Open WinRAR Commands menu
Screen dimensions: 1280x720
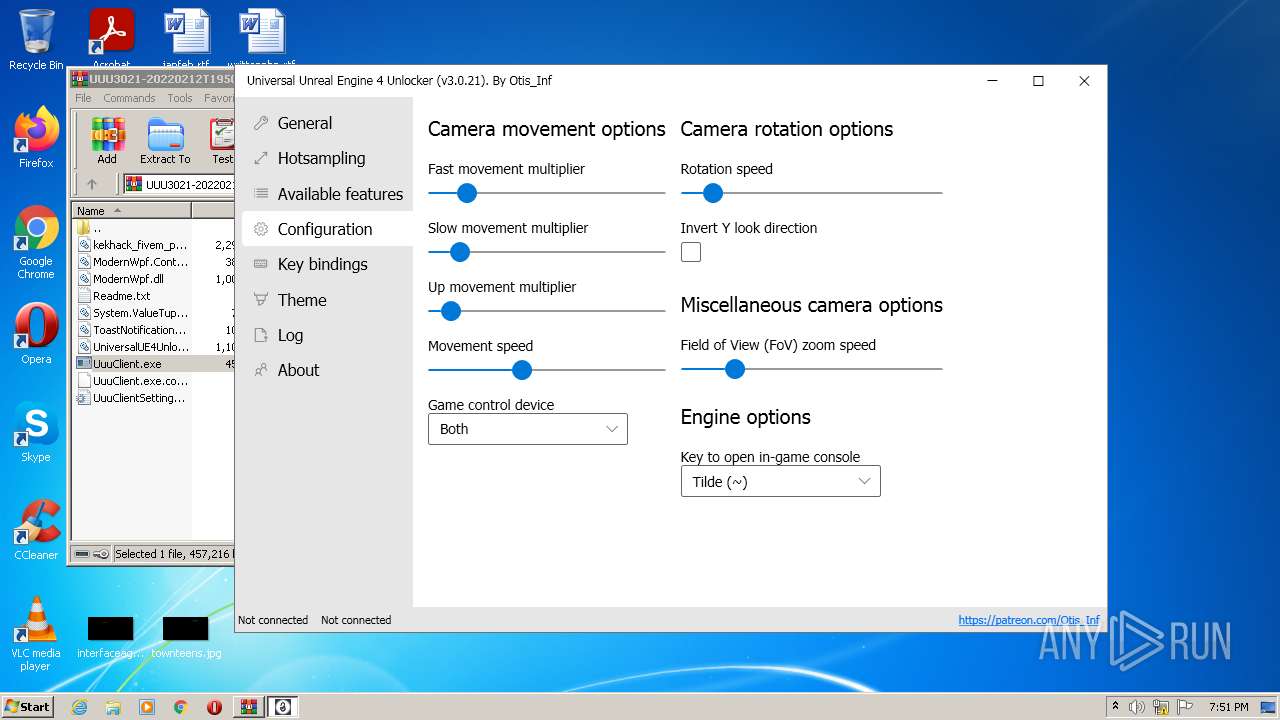(x=129, y=98)
